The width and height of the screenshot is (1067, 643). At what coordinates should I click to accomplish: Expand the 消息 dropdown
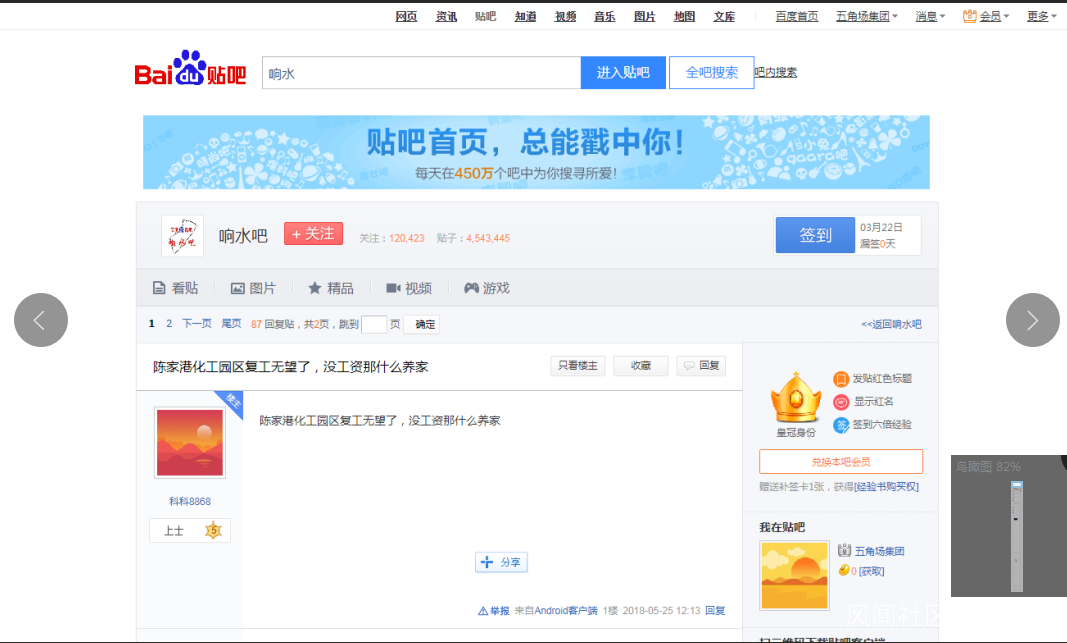pyautogui.click(x=930, y=16)
